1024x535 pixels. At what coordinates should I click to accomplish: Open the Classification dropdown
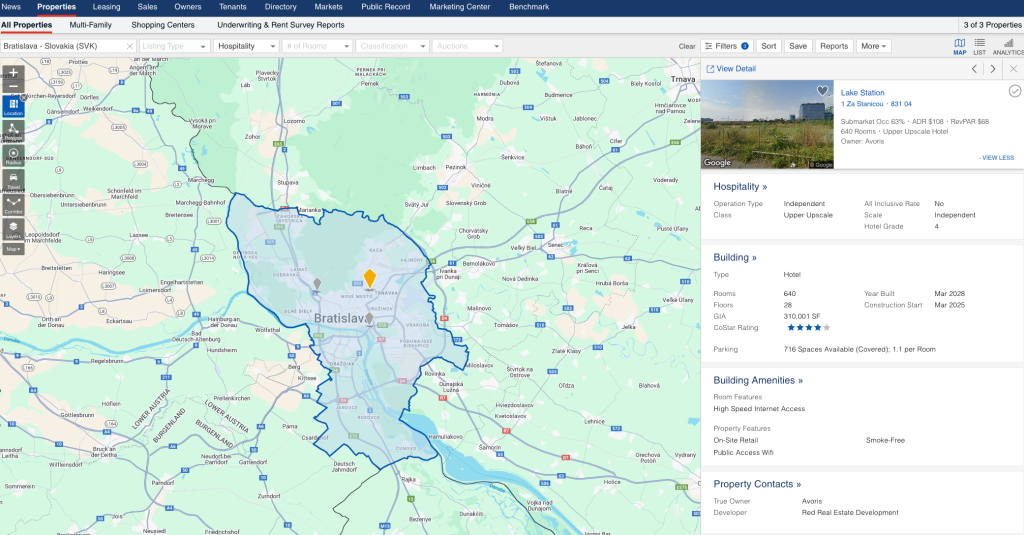click(392, 46)
